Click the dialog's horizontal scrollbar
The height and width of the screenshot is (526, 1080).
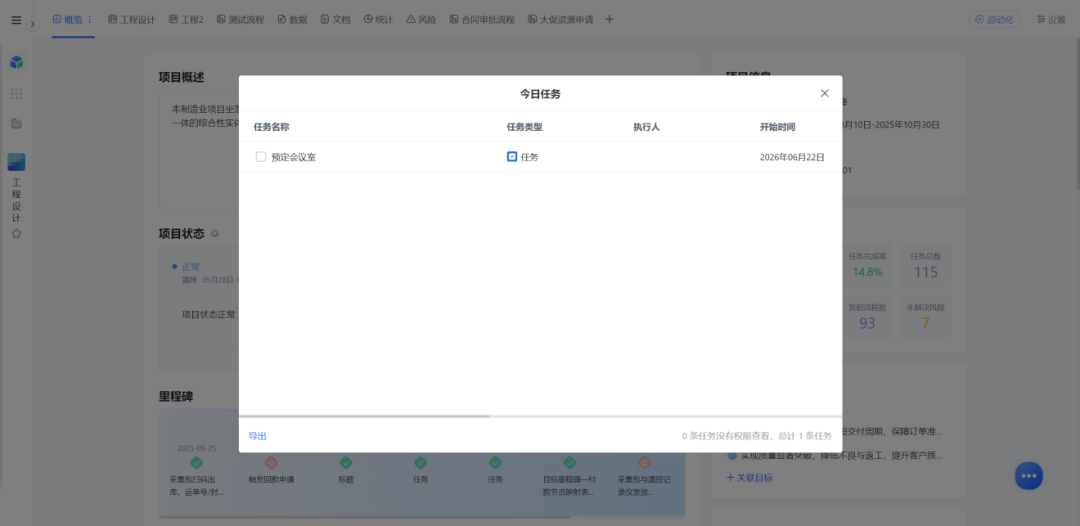pyautogui.click(x=364, y=416)
